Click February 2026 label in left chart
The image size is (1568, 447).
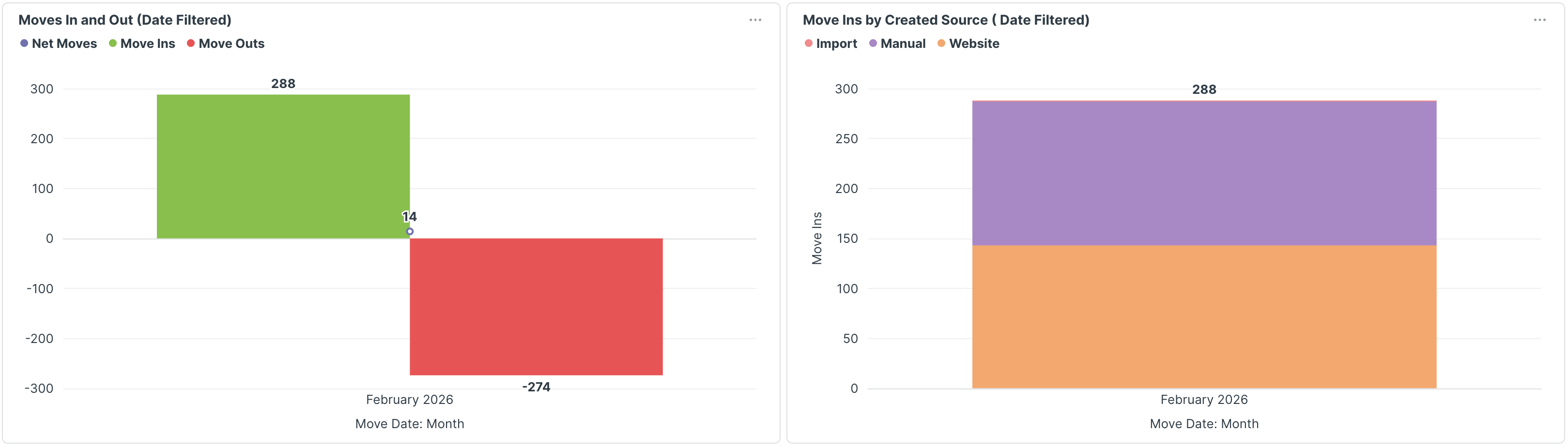tap(409, 400)
